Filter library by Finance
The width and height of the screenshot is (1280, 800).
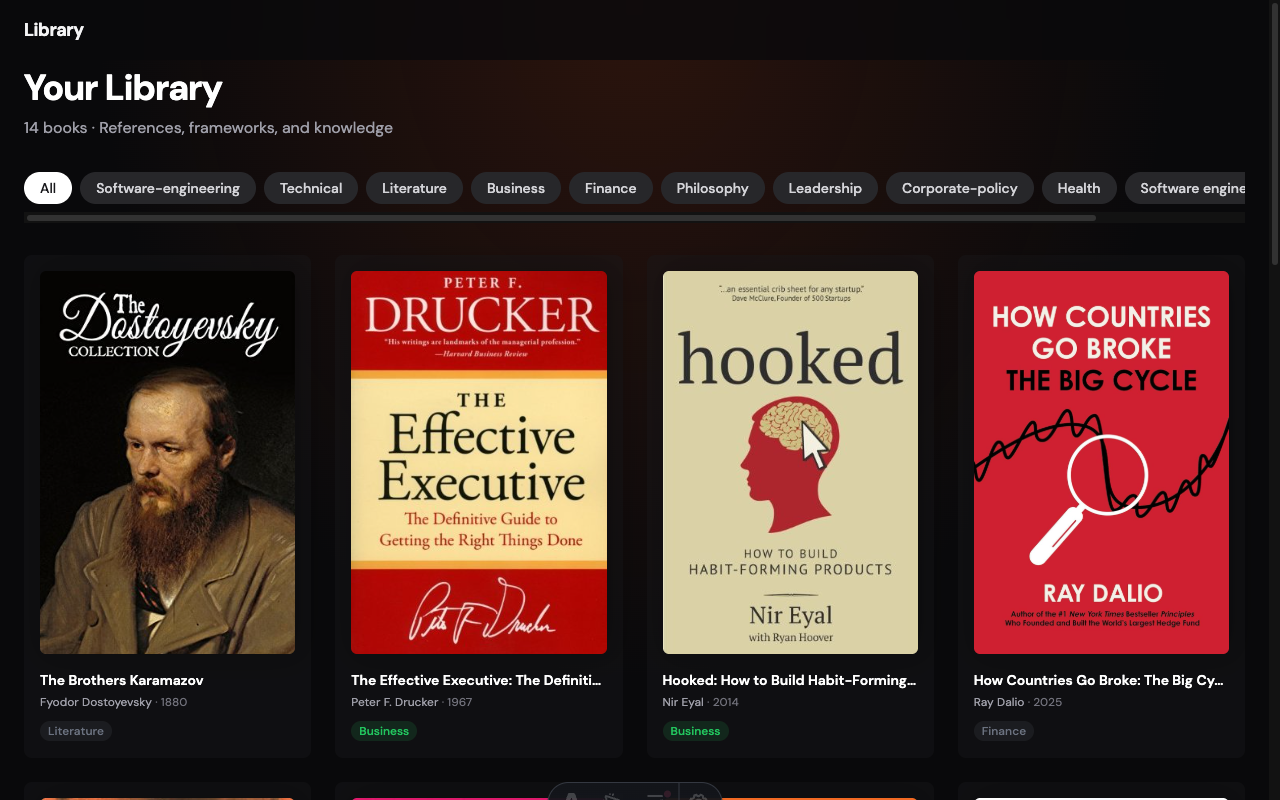[610, 188]
